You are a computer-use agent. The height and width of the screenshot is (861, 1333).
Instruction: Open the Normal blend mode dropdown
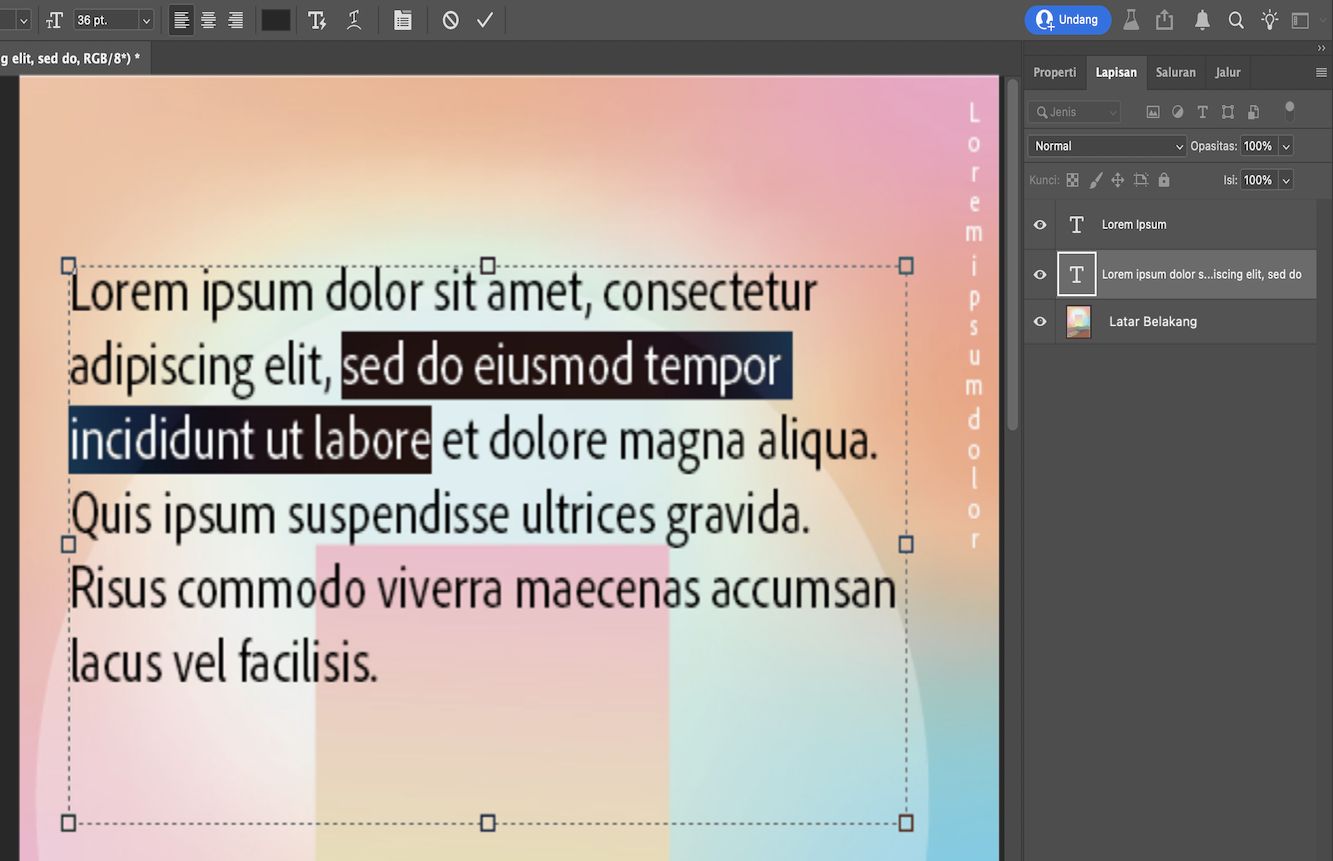tap(1106, 146)
